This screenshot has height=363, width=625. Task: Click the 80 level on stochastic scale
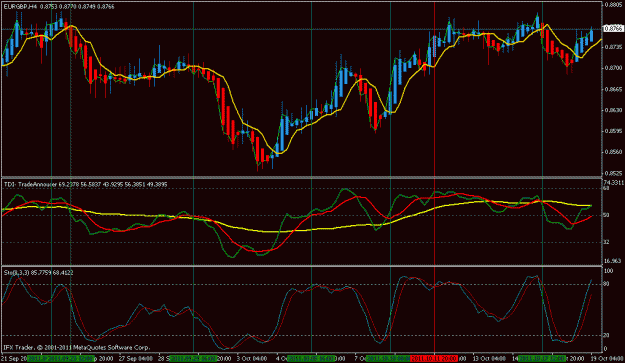(x=606, y=284)
